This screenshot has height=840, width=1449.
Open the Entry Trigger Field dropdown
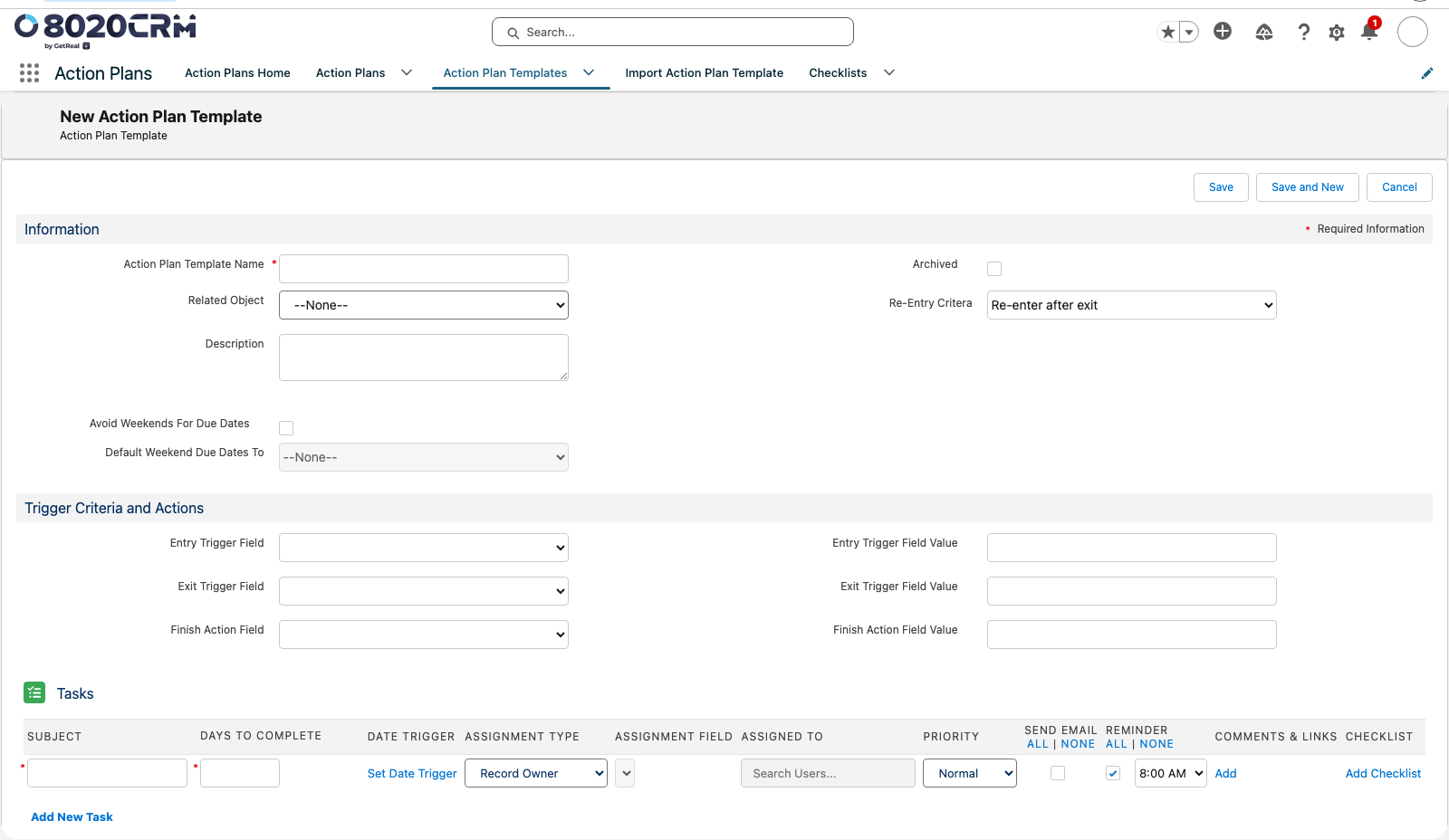point(424,548)
